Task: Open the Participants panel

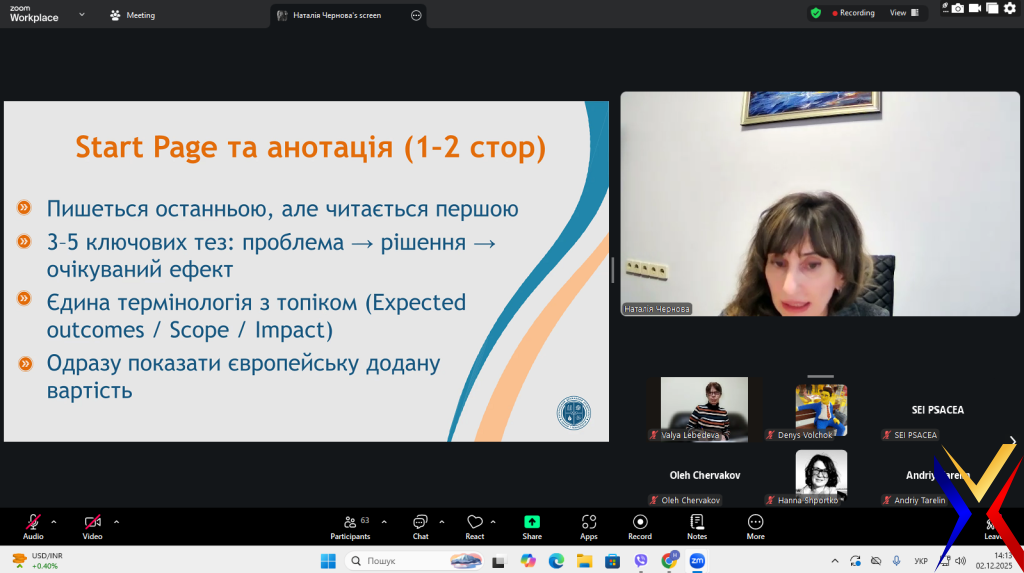Action: (x=351, y=526)
